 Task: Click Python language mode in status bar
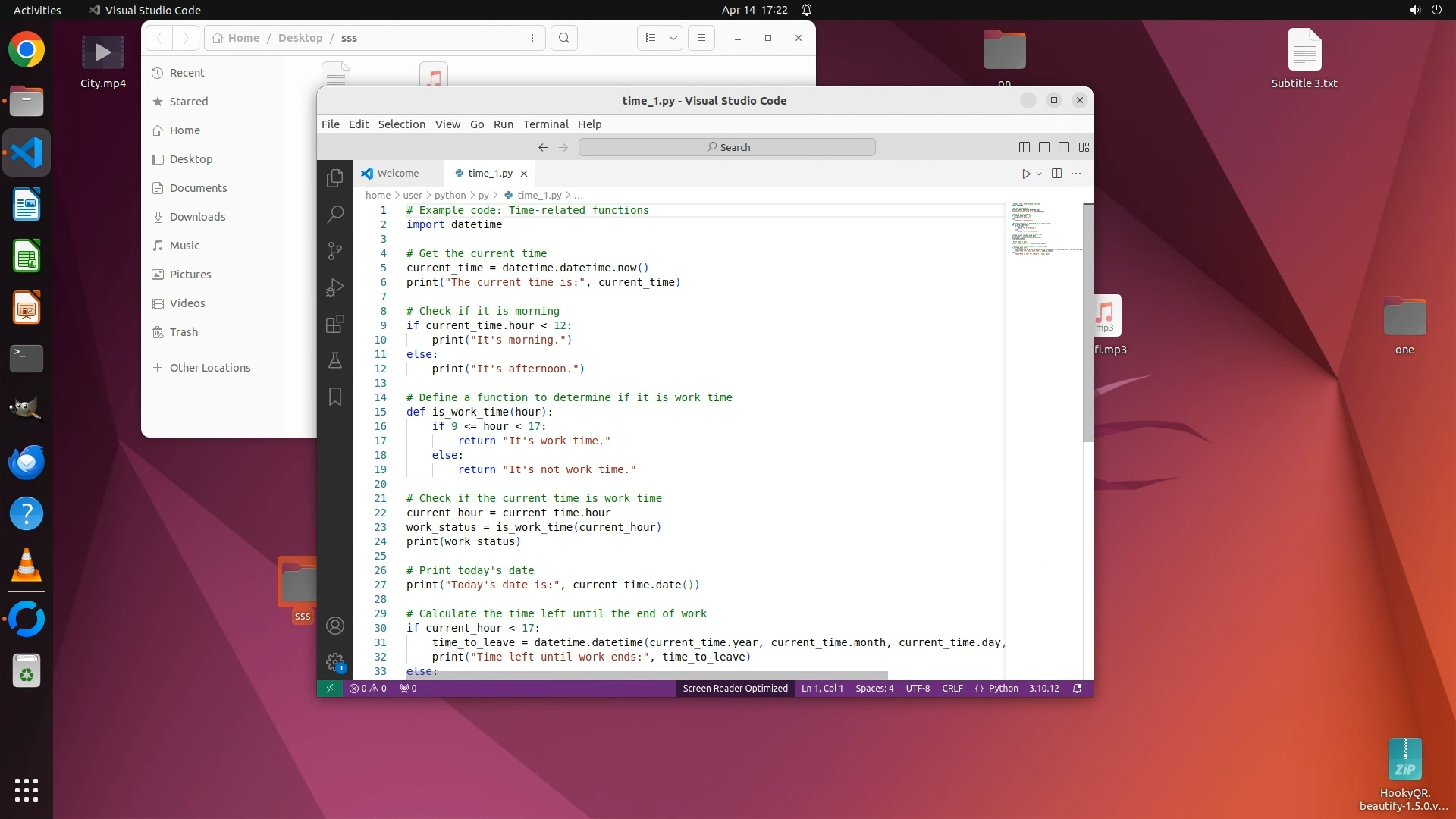point(1003,689)
